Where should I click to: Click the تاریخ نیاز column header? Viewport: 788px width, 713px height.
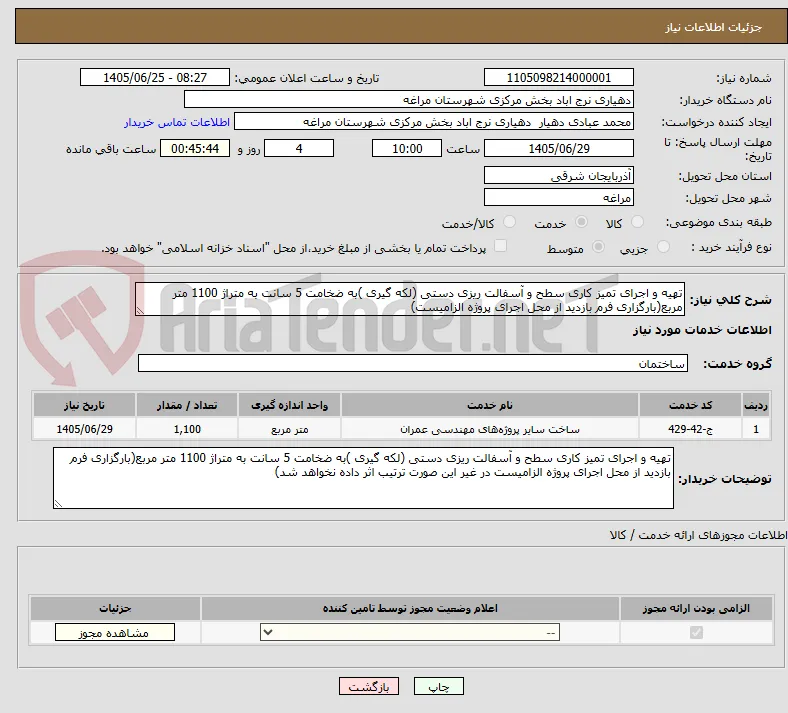tap(84, 405)
